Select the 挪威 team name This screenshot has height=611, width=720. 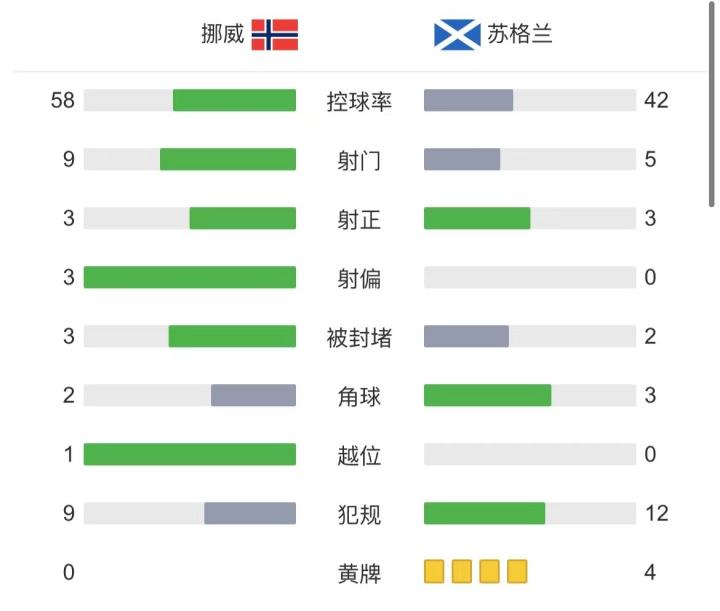[x=222, y=35]
